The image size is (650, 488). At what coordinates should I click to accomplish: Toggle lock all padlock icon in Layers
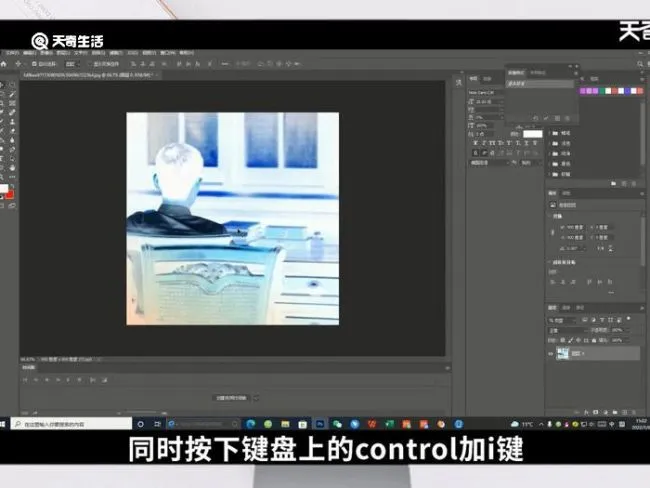click(594, 340)
